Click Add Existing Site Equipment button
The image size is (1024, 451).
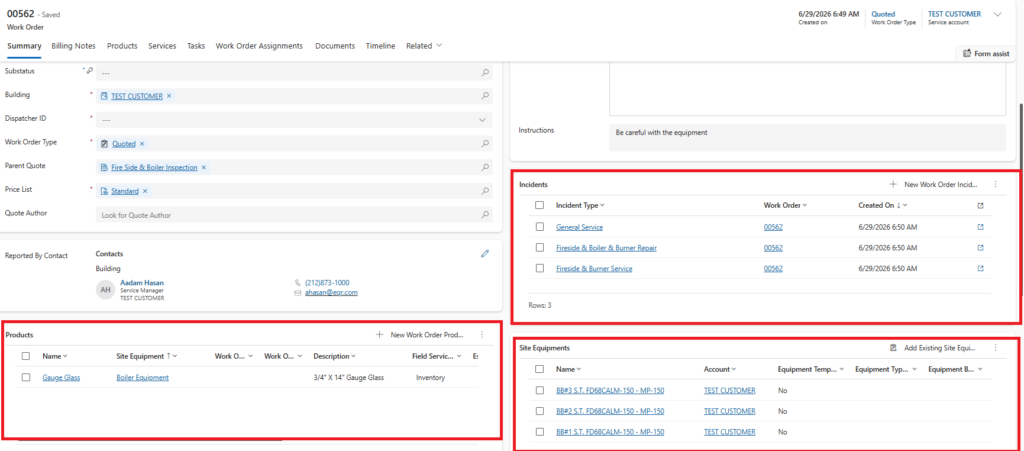(x=935, y=348)
